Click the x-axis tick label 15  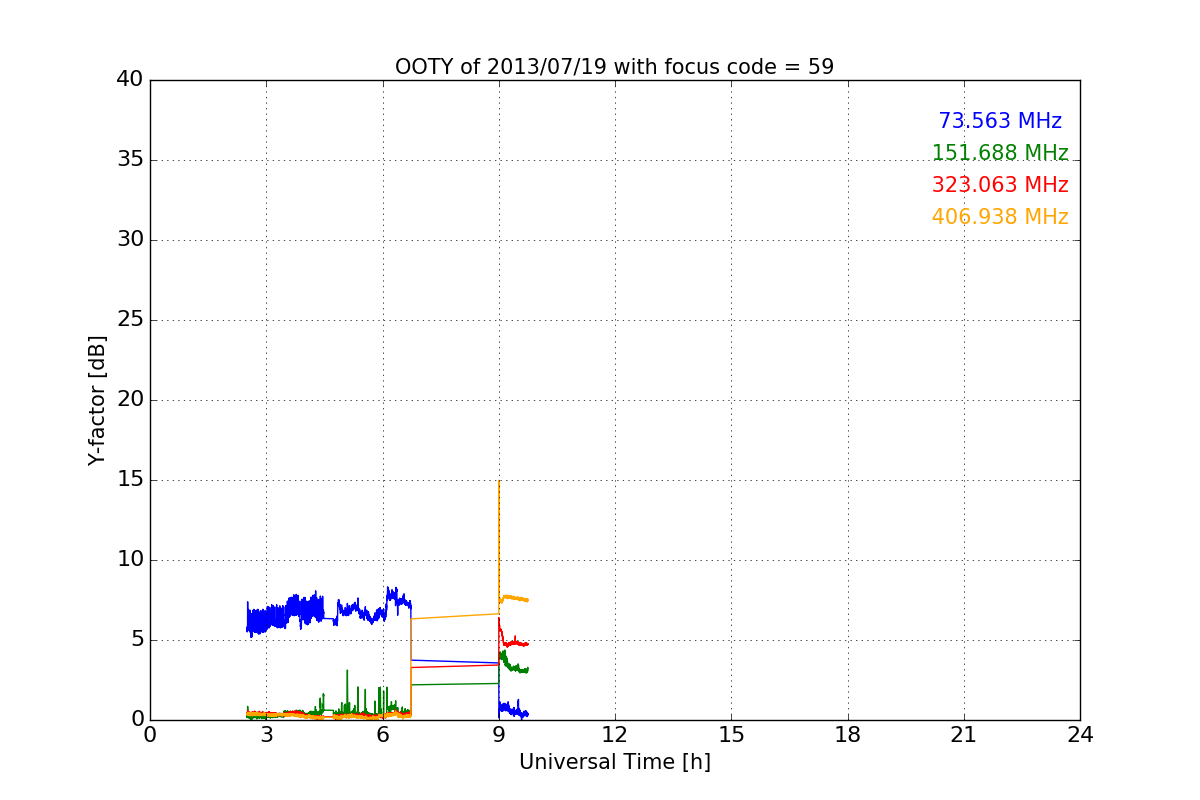click(731, 735)
